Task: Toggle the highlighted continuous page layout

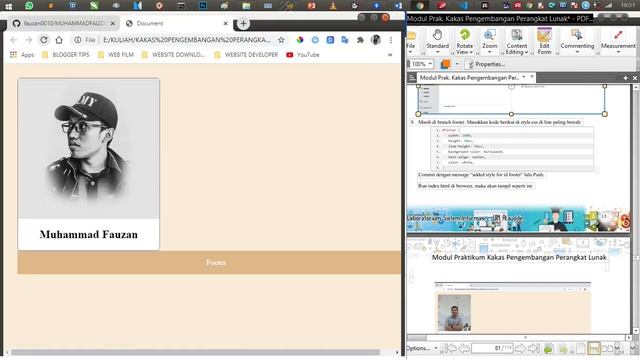Action: pos(594,348)
